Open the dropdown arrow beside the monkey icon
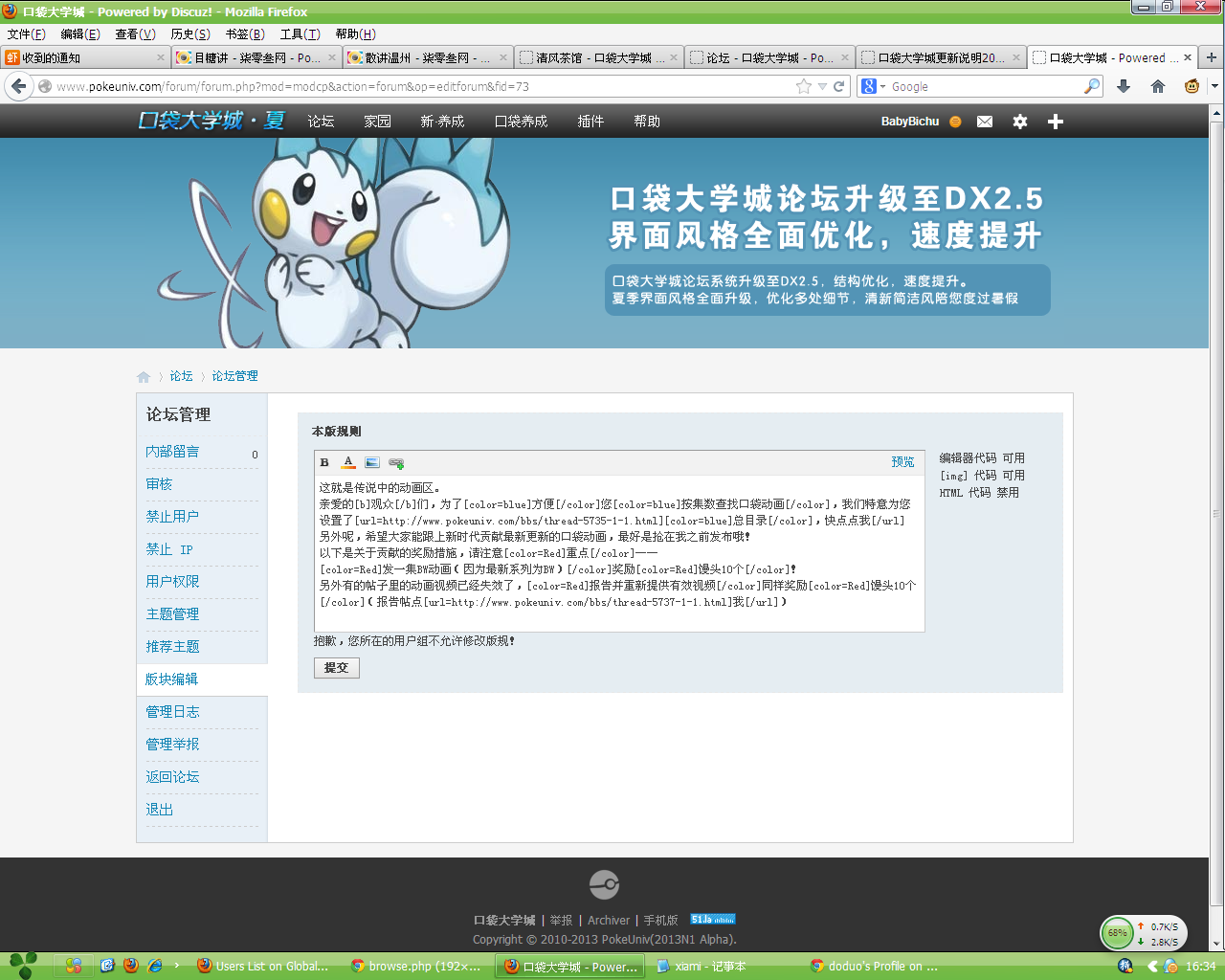The width and height of the screenshot is (1225, 980). pos(1214,86)
